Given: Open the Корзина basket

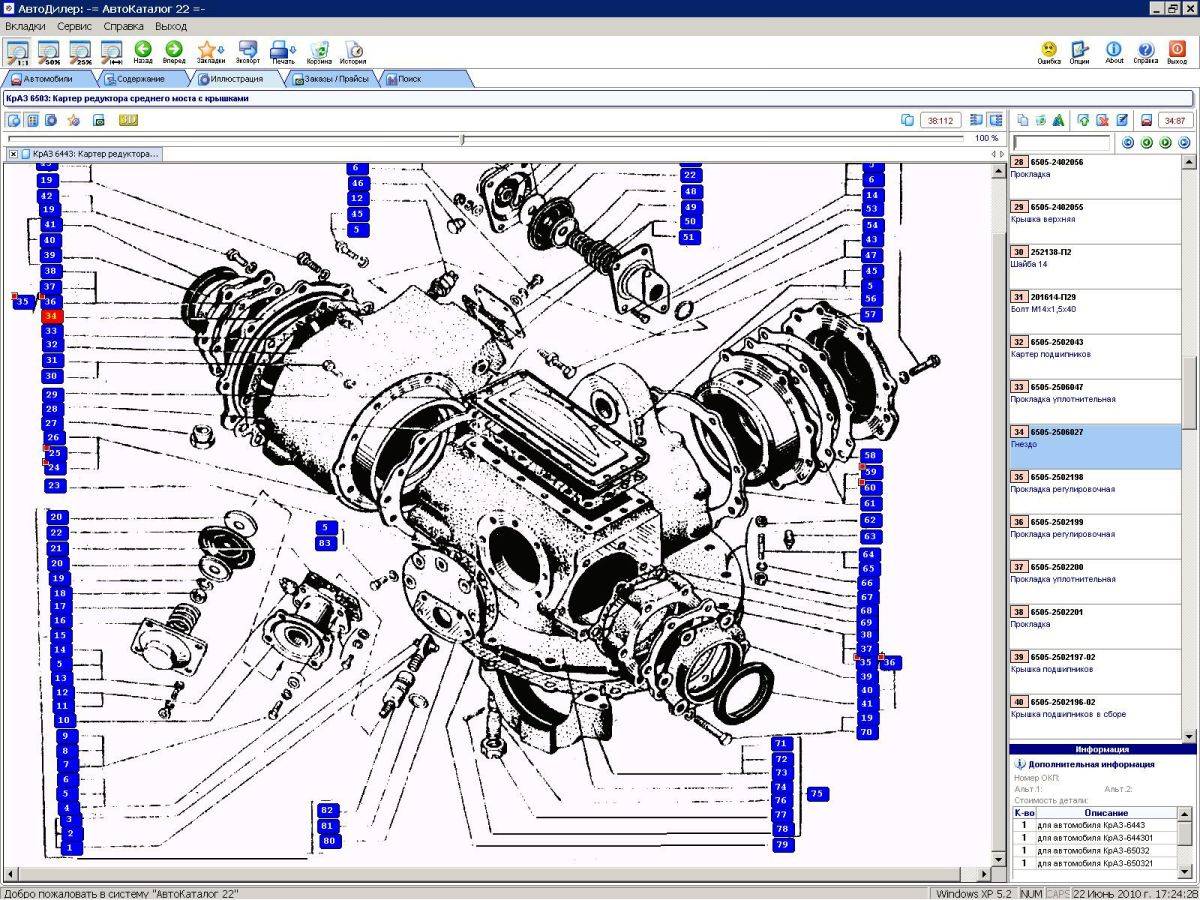Looking at the screenshot, I should pyautogui.click(x=320, y=52).
